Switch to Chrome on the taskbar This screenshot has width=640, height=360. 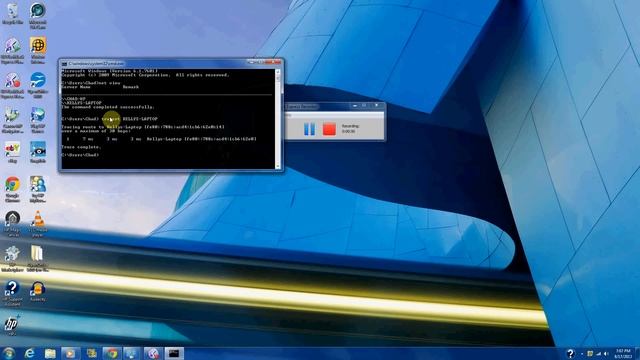[112, 353]
